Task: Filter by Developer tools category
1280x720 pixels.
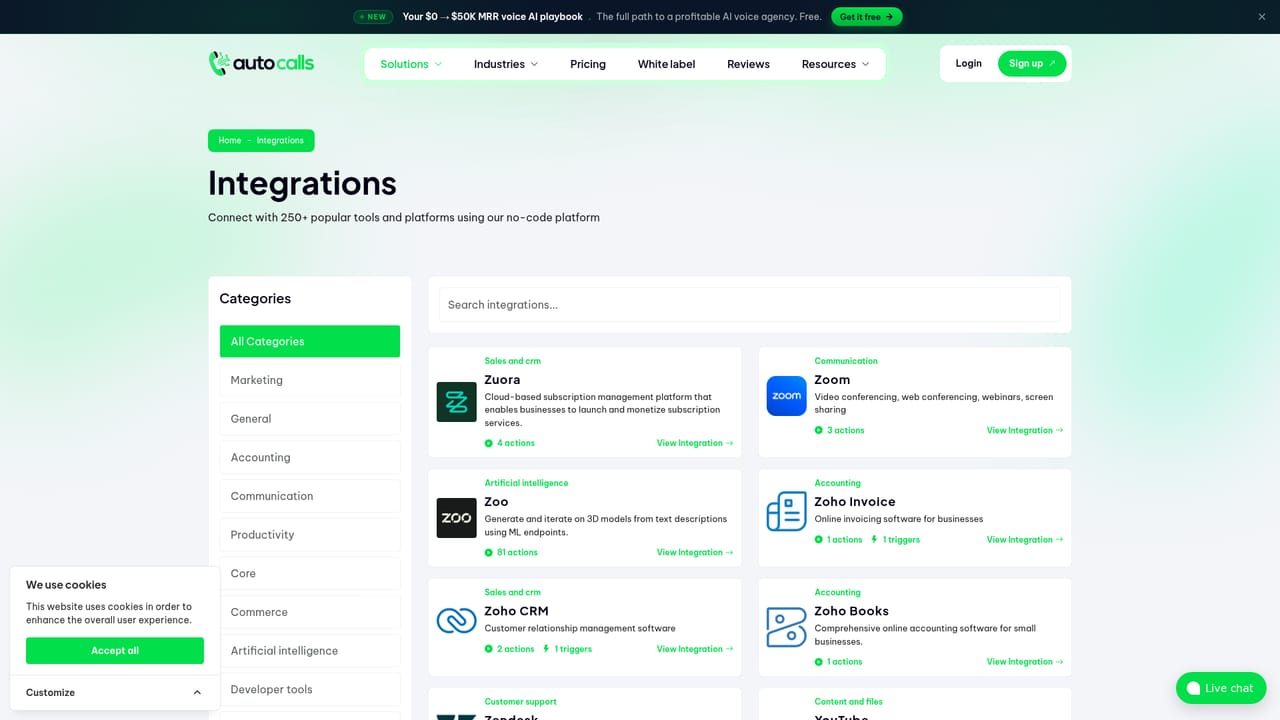Action: (310, 689)
